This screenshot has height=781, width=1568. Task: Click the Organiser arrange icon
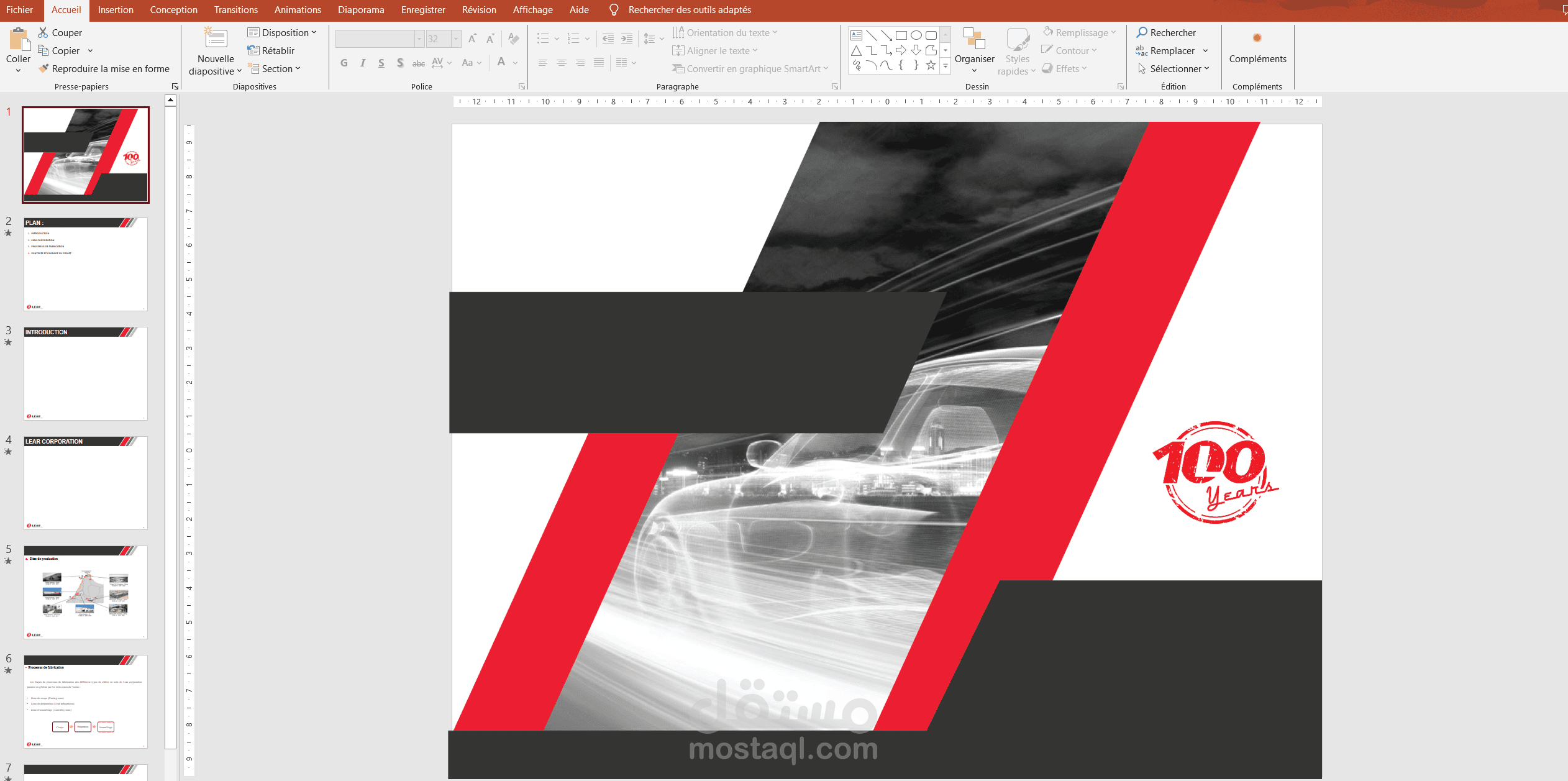pyautogui.click(x=974, y=39)
